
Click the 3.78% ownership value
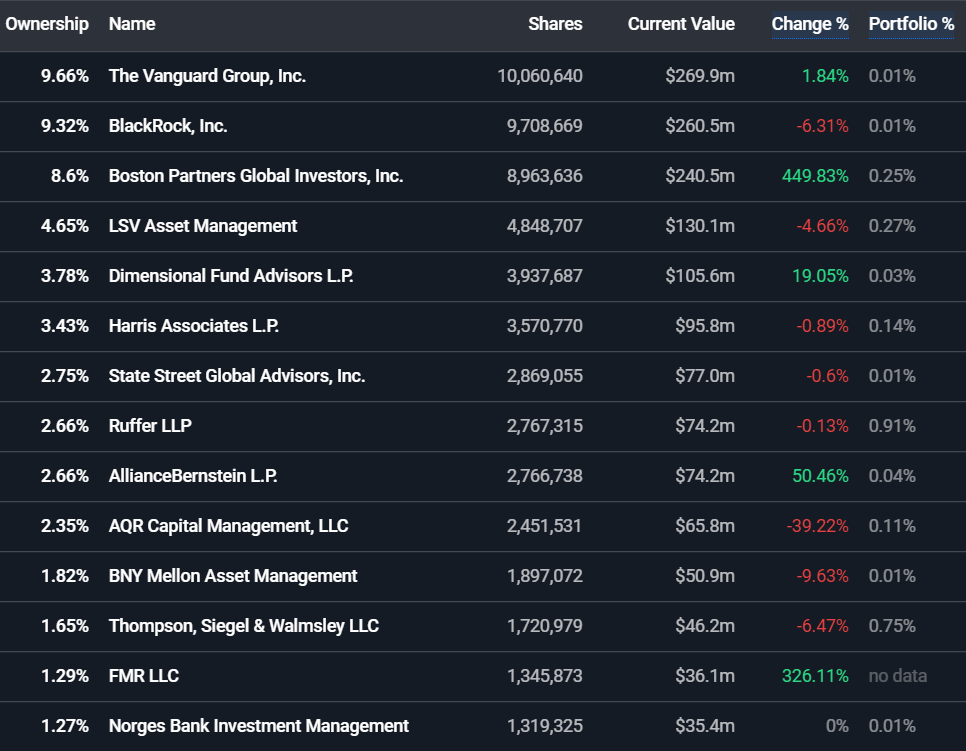tap(65, 275)
